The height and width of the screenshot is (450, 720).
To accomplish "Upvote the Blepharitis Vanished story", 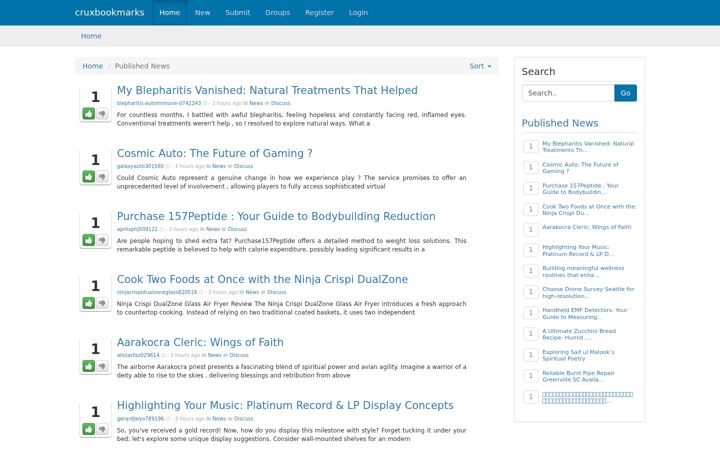I will [89, 114].
